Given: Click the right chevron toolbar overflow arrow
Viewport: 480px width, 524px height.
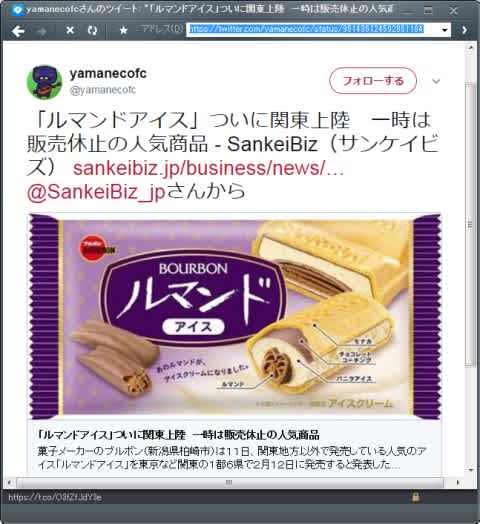Looking at the screenshot, I should pos(465,30).
